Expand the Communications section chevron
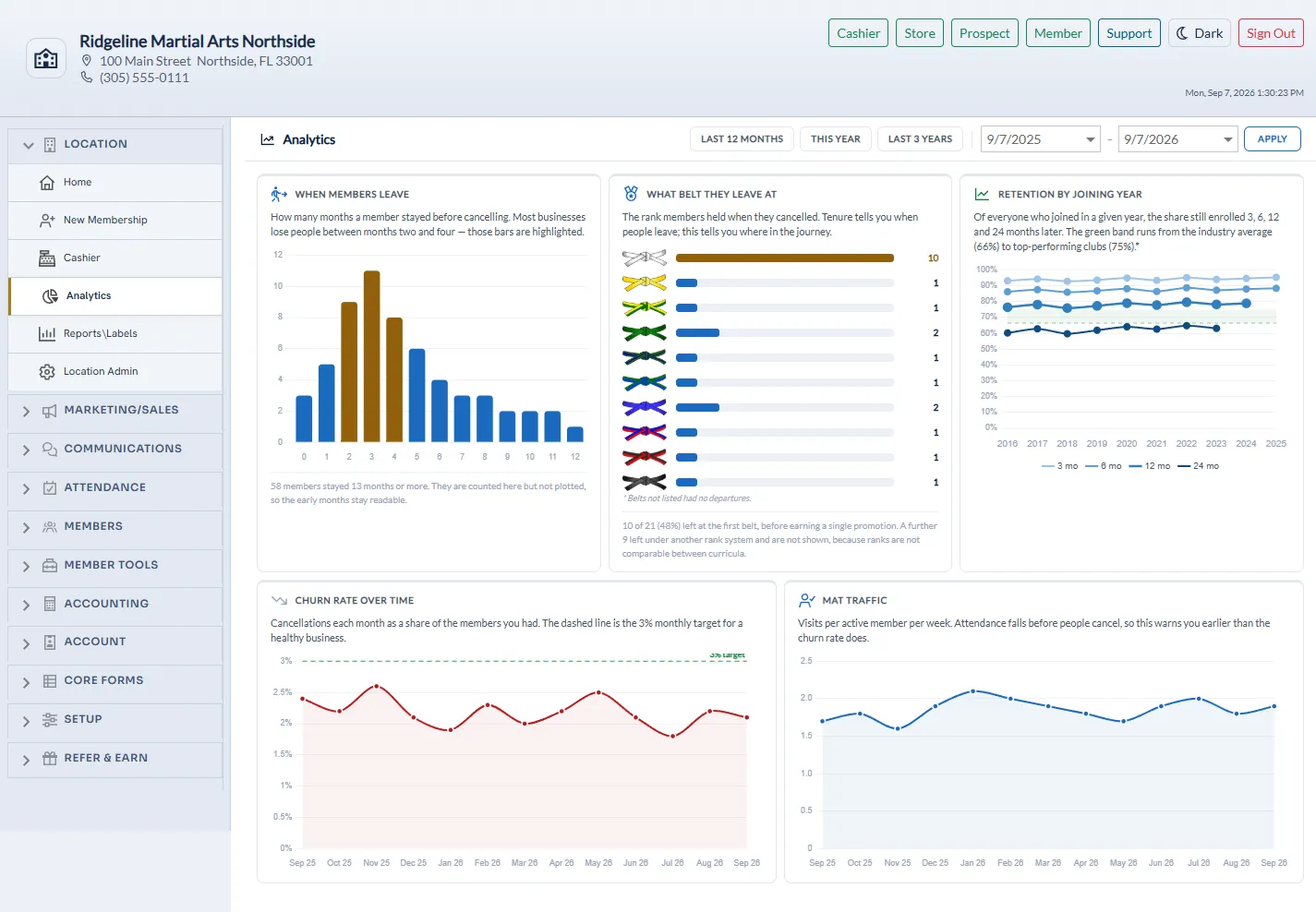The image size is (1316, 912). [x=26, y=450]
